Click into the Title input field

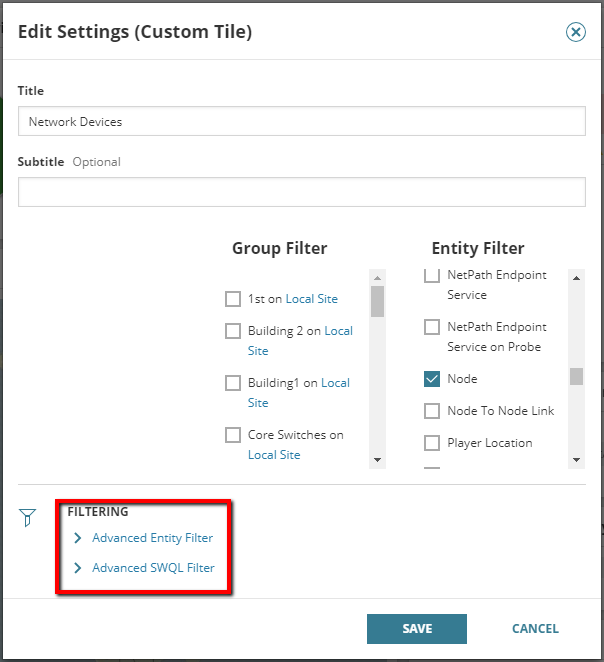[301, 121]
